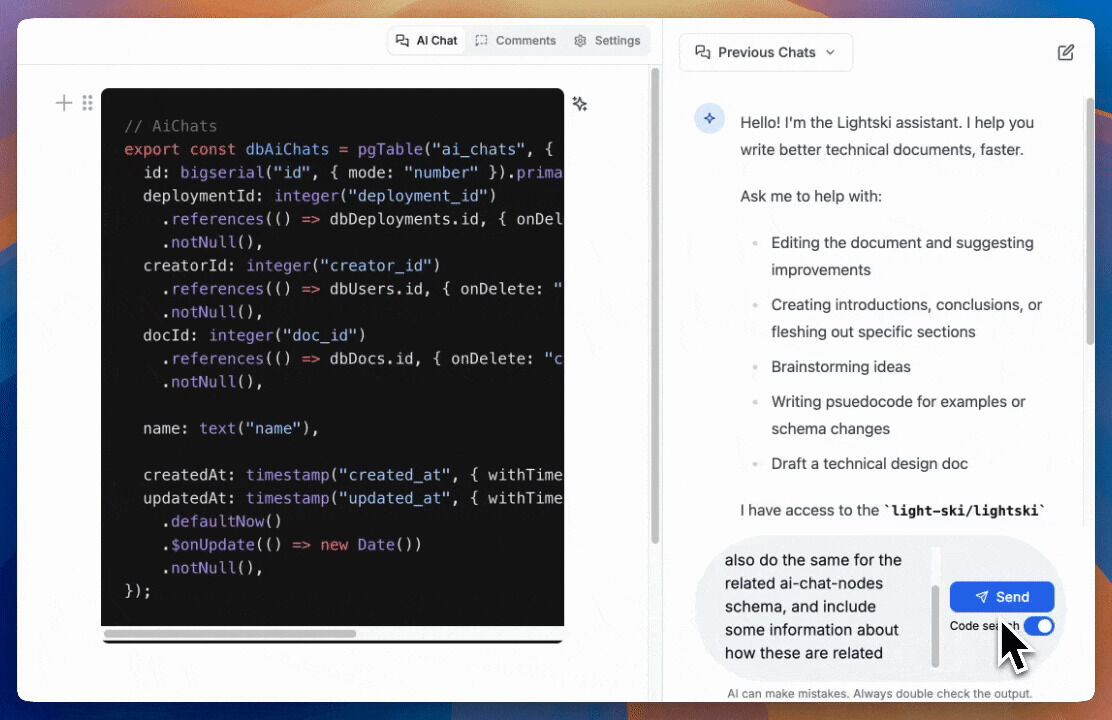The width and height of the screenshot is (1112, 720).
Task: Click the Previous Chats chevron arrow
Action: coord(830,52)
